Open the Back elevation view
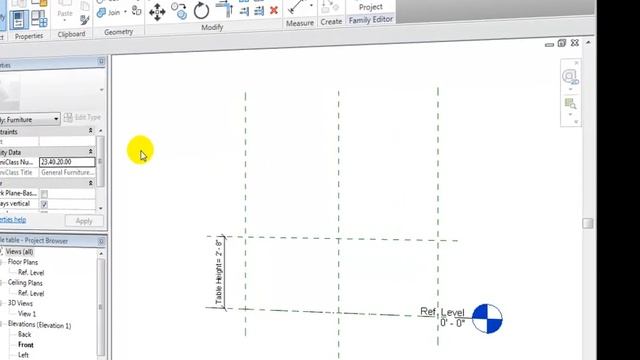 (x=24, y=334)
